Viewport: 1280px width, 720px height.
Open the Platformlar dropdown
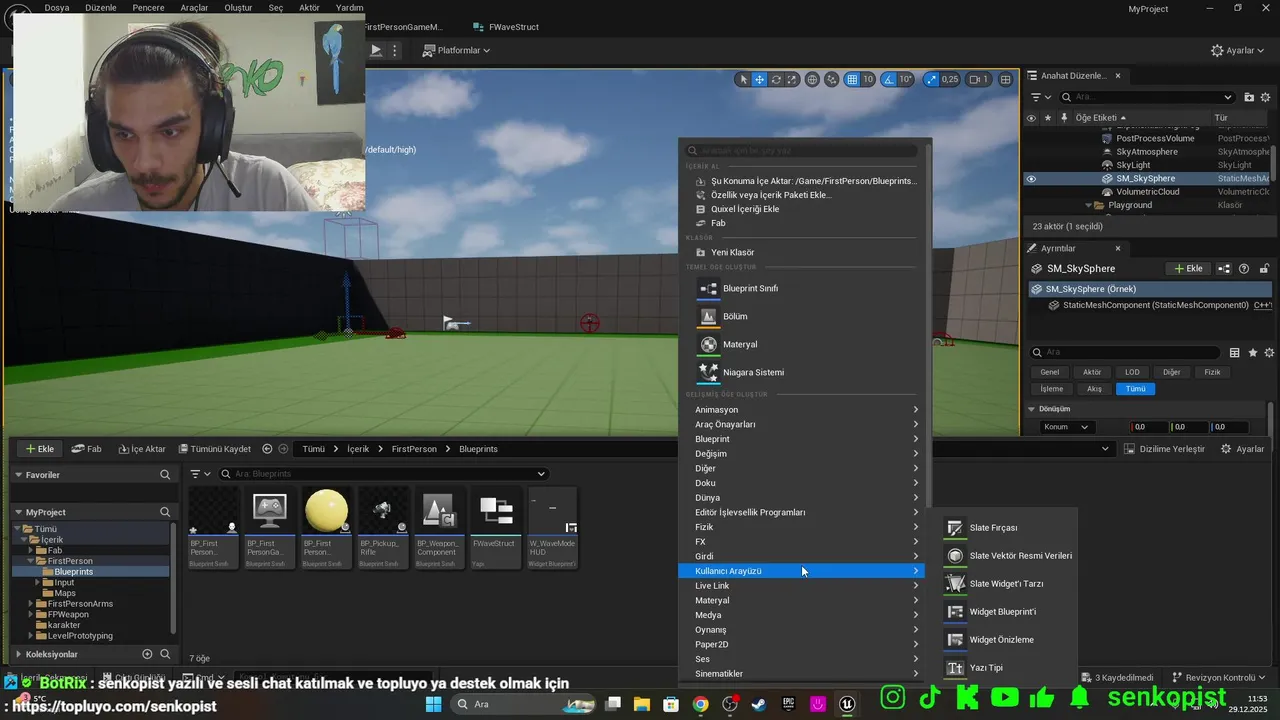(x=457, y=50)
